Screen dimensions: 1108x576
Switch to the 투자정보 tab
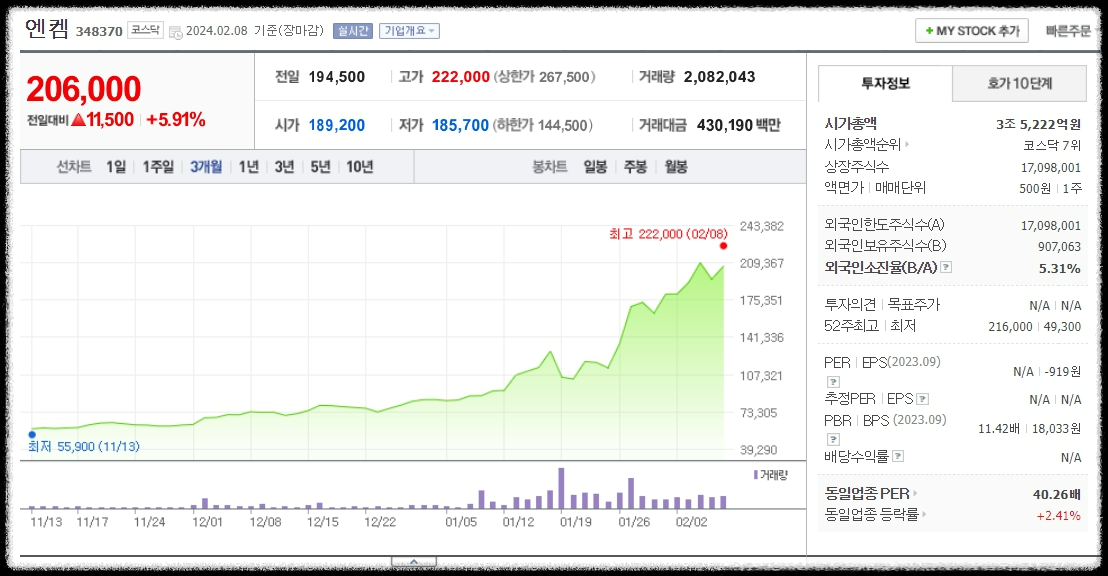(x=885, y=83)
